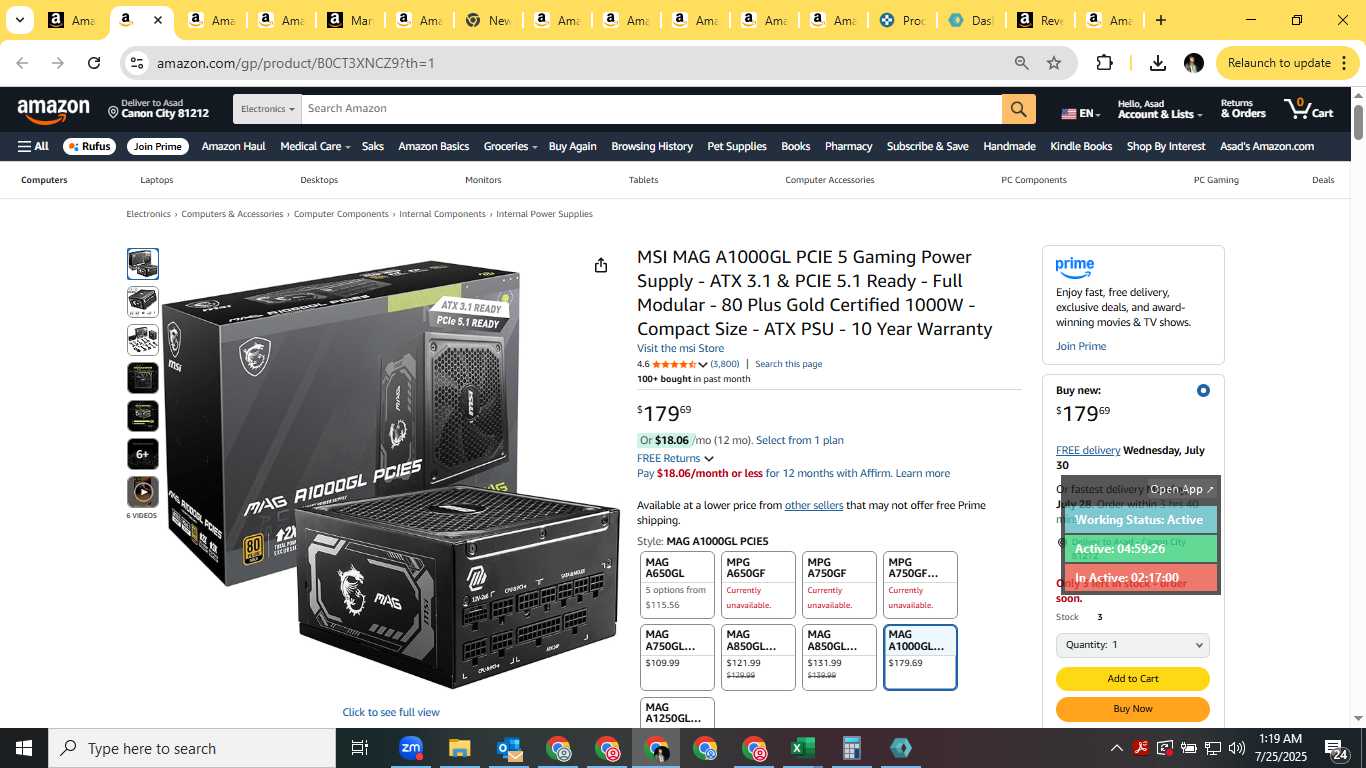Click the Buy Now button
The height and width of the screenshot is (768, 1366).
(x=1132, y=709)
